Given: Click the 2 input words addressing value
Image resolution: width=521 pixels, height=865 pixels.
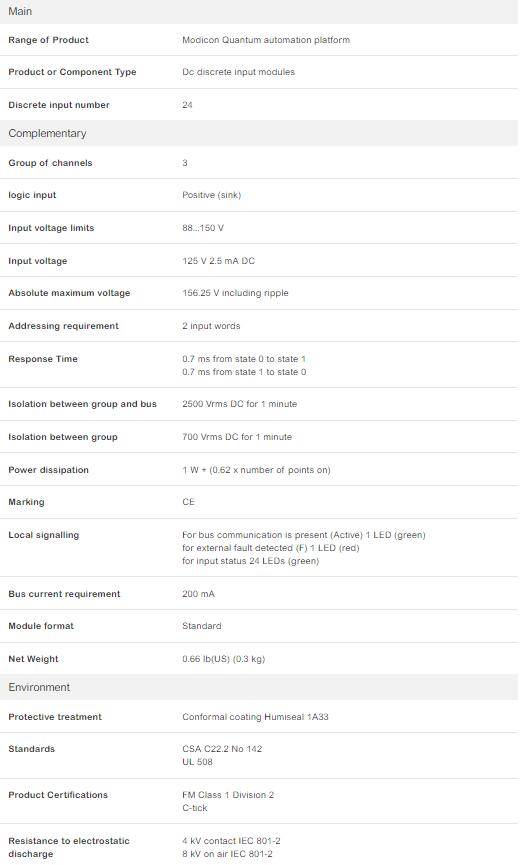Looking at the screenshot, I should point(211,326).
